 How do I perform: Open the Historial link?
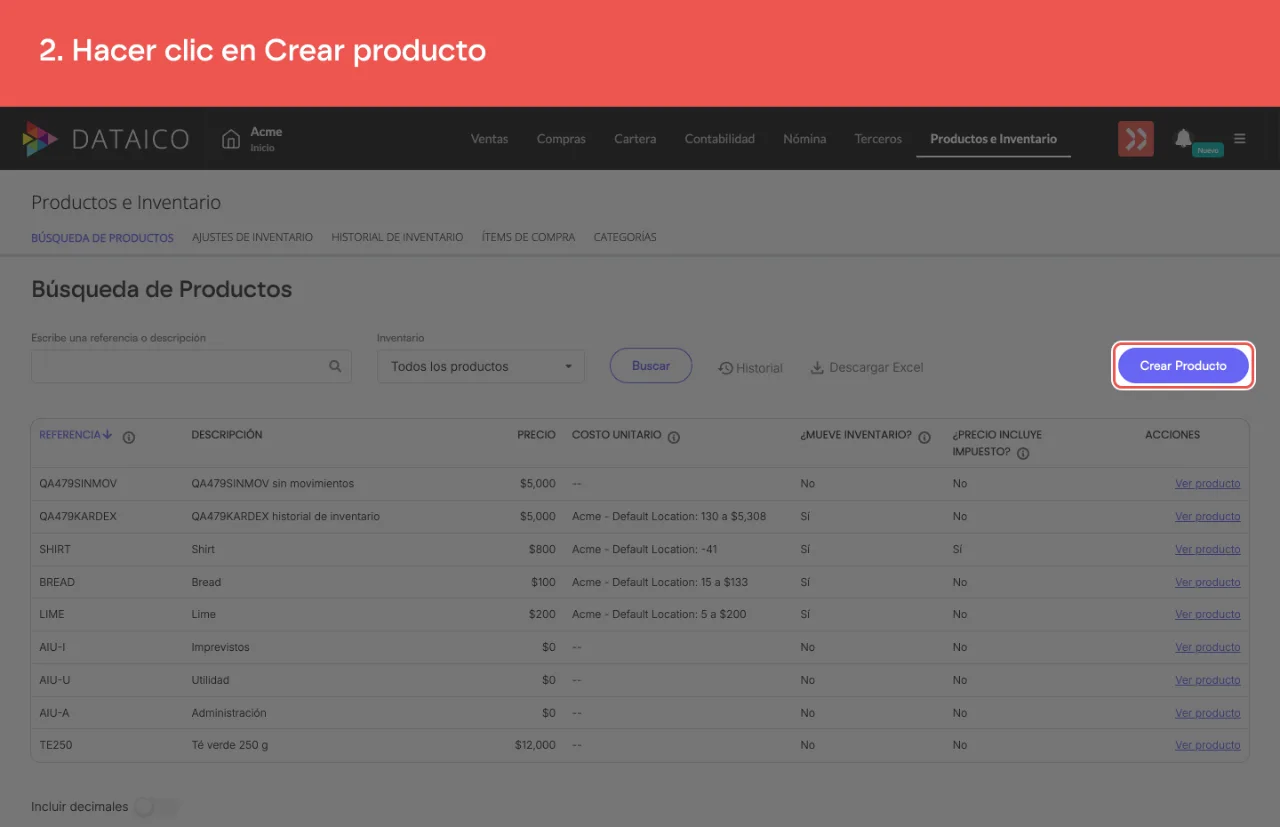751,368
